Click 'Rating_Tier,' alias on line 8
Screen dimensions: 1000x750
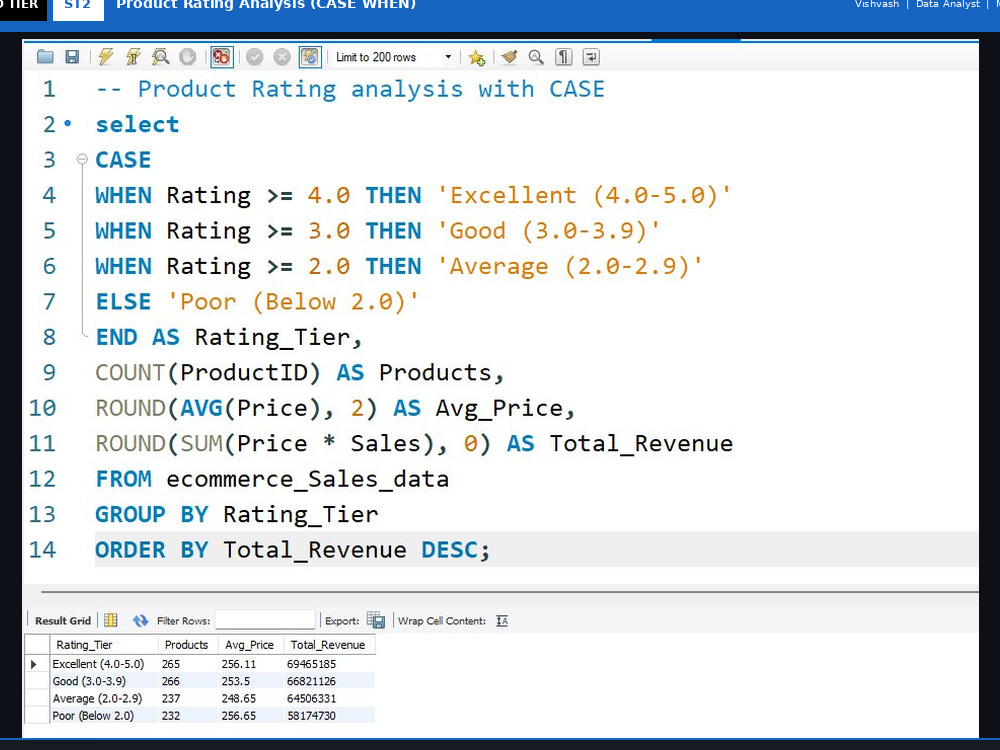[x=279, y=337]
